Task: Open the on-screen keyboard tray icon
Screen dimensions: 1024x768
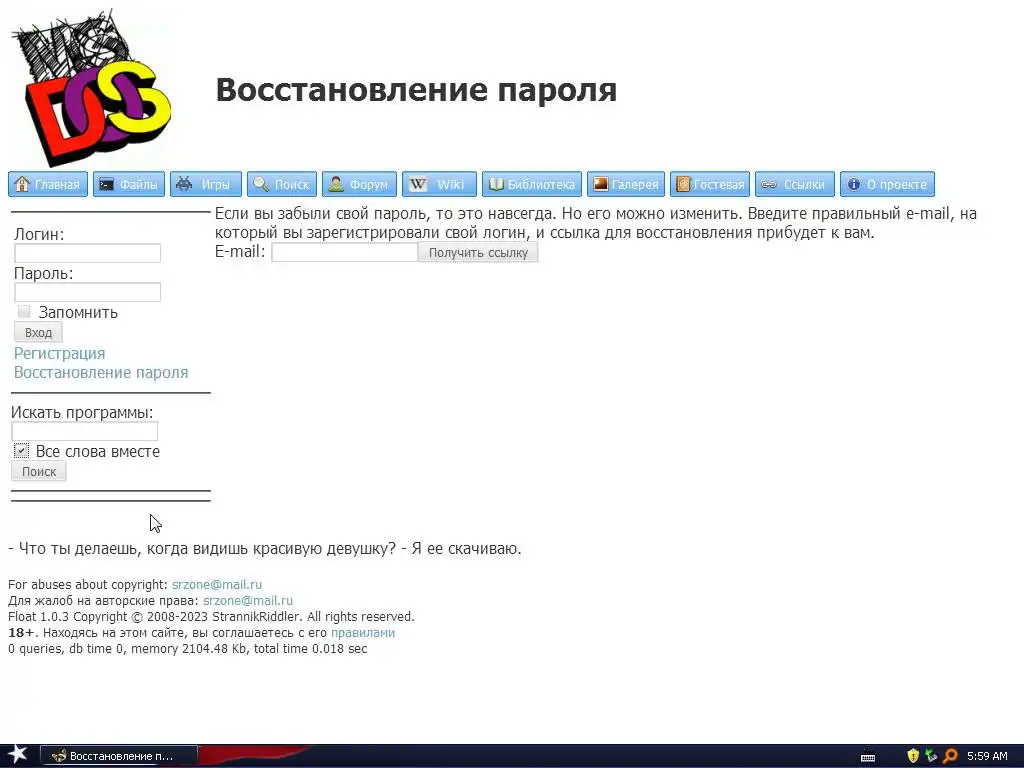Action: (868, 758)
